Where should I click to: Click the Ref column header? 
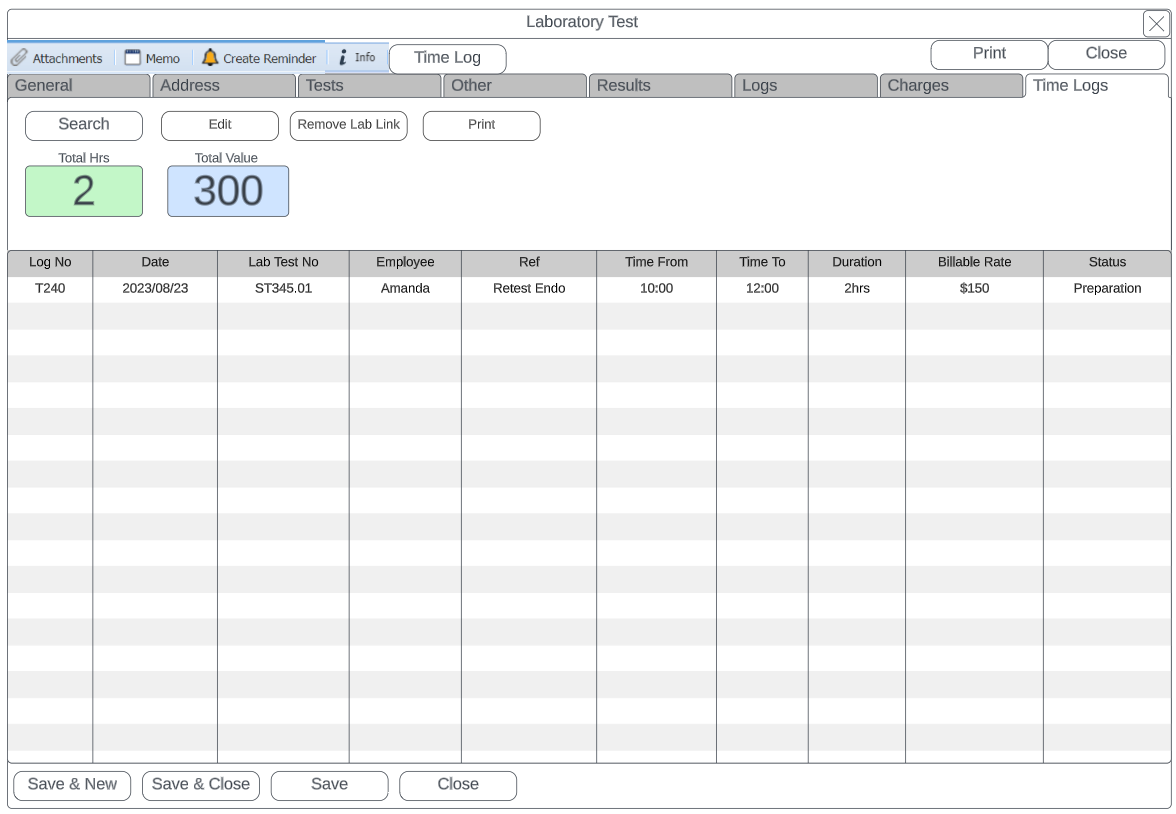click(x=529, y=263)
